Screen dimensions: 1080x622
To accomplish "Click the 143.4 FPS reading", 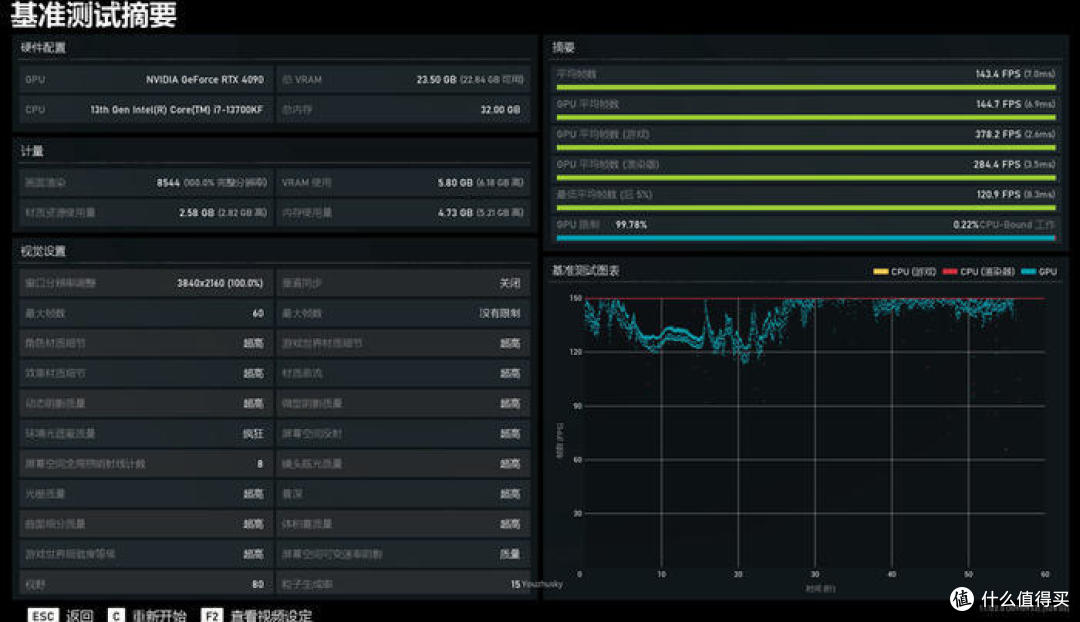I will click(x=998, y=74).
